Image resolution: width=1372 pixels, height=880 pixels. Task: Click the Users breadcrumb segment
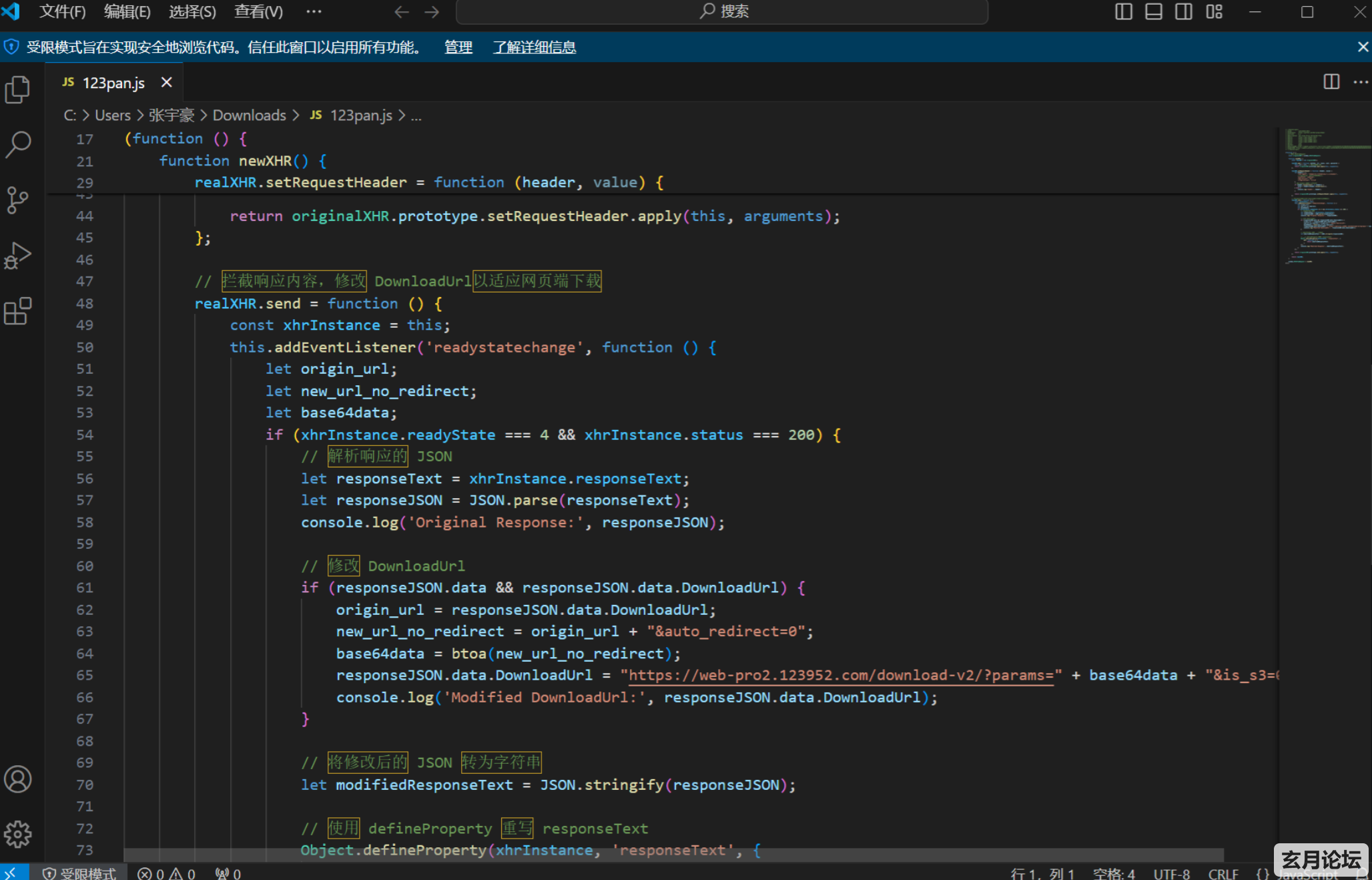point(113,116)
